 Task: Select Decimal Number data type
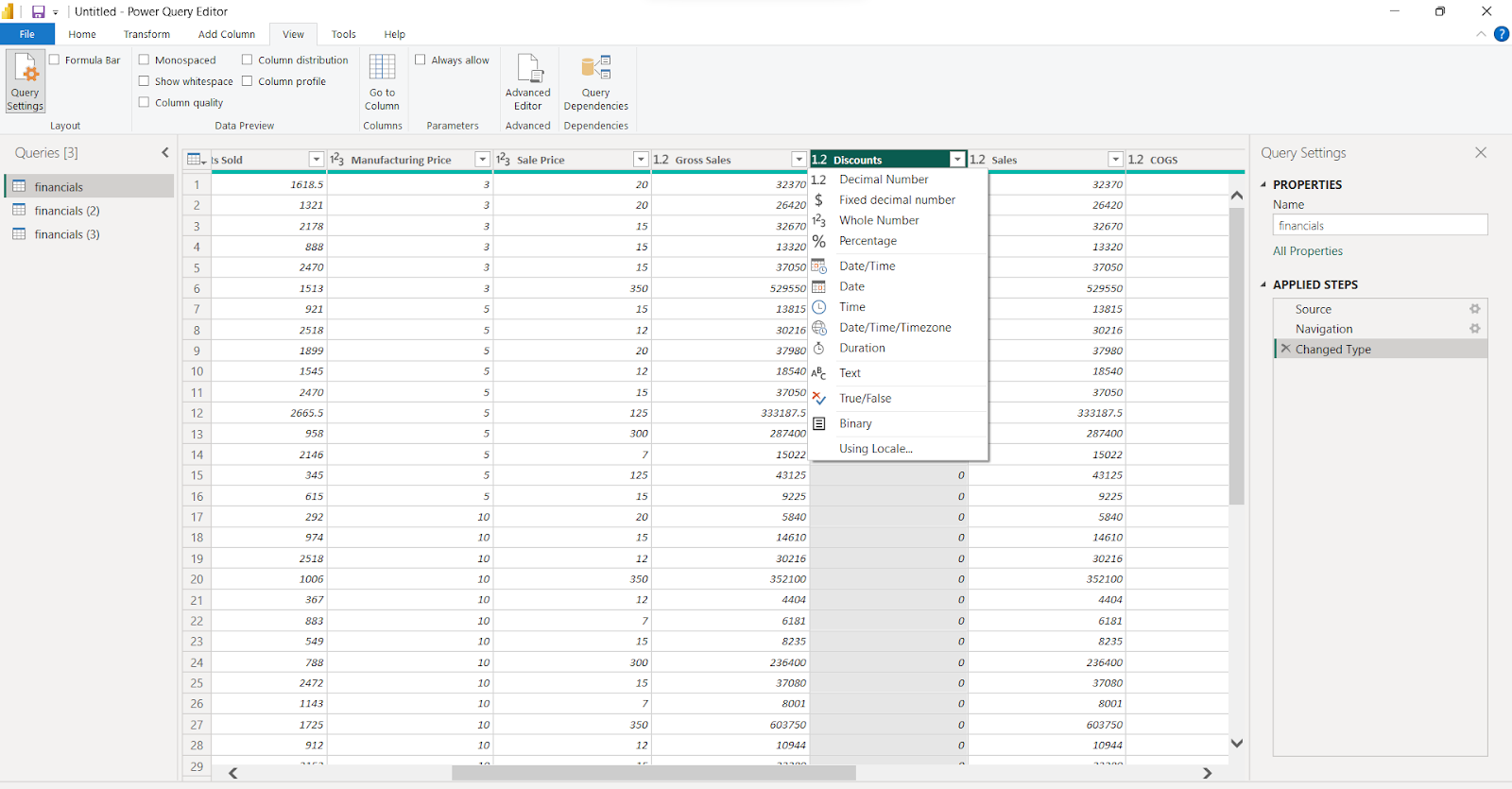click(899, 180)
